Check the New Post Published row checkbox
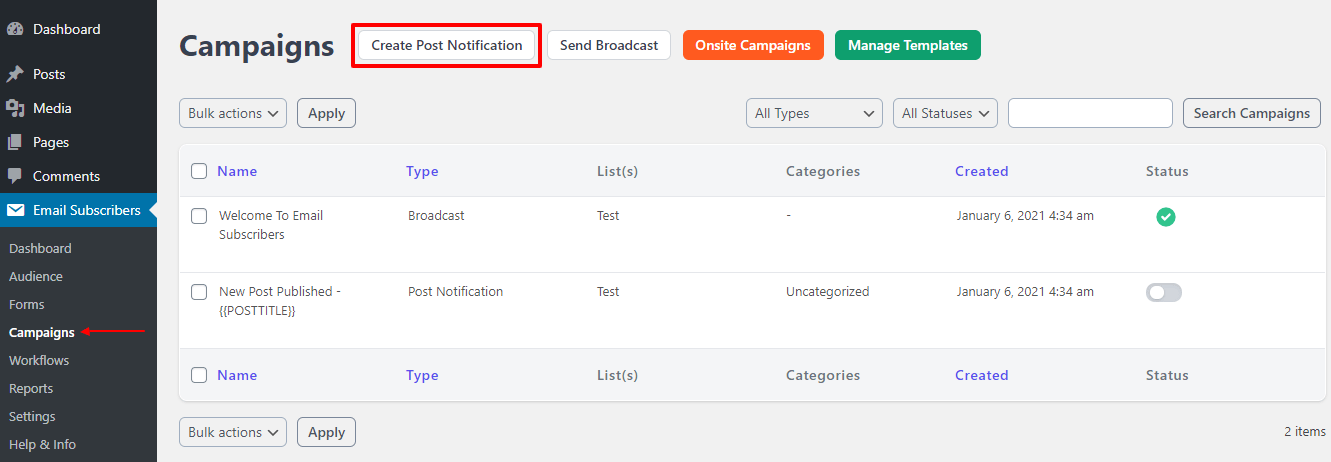 coord(199,292)
